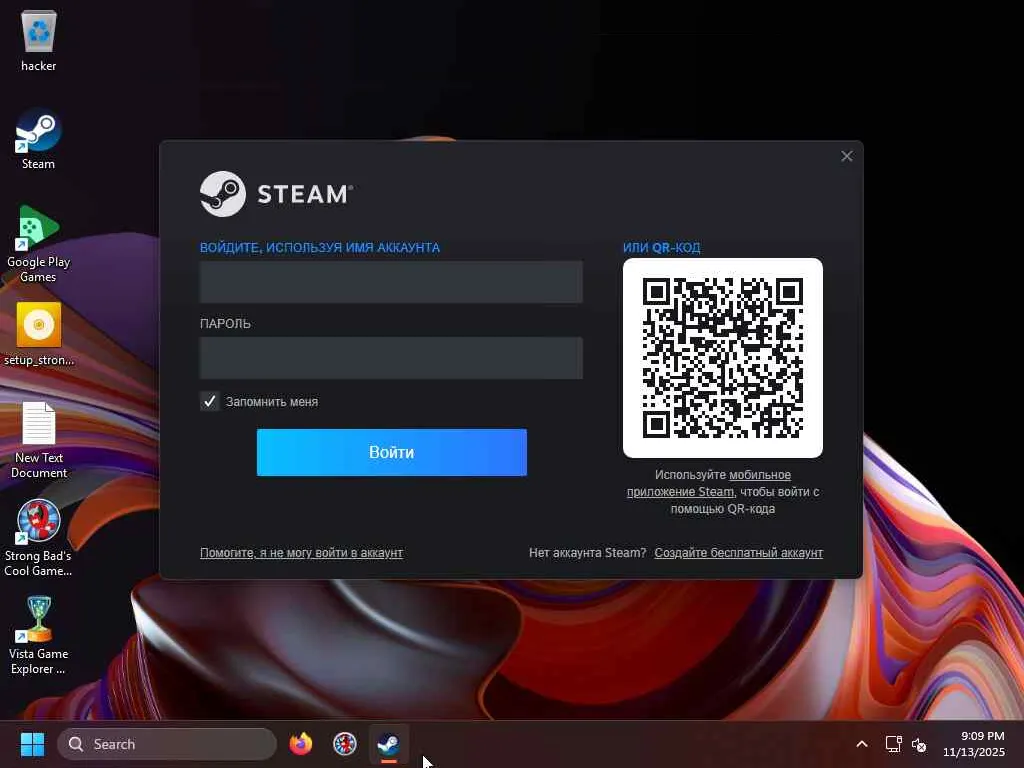This screenshot has height=768, width=1024.
Task: Open Strong Bad game icon in taskbar
Action: pos(345,744)
